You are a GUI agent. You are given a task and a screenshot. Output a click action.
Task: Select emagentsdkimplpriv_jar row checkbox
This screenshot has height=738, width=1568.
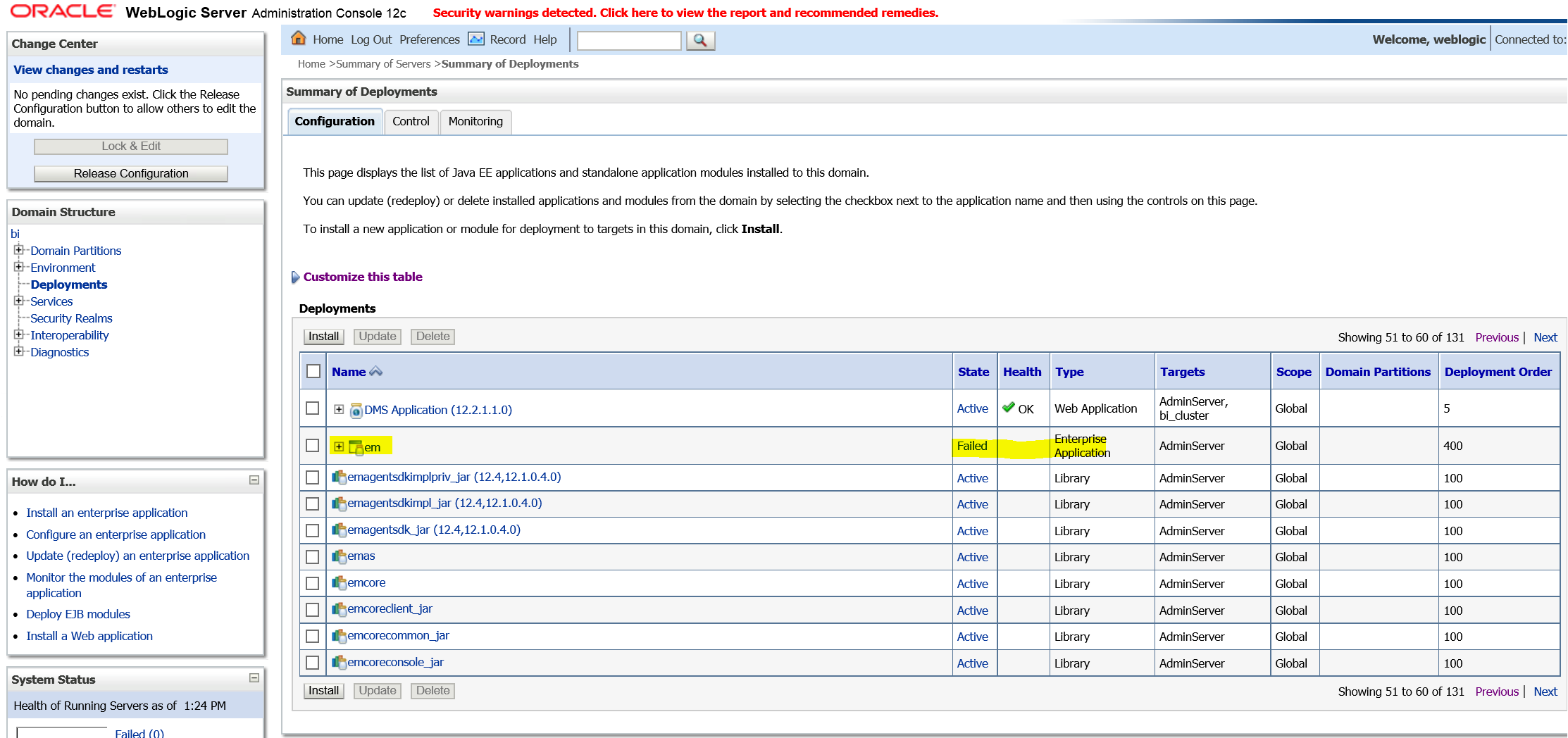(313, 477)
